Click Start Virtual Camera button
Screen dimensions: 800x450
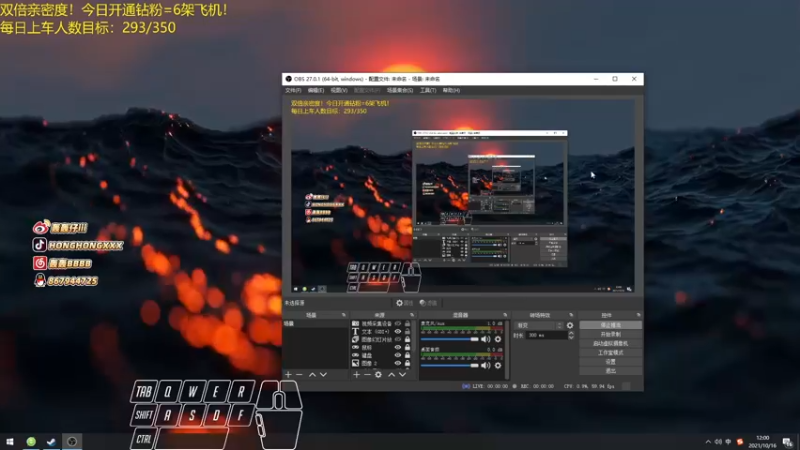[x=610, y=343]
